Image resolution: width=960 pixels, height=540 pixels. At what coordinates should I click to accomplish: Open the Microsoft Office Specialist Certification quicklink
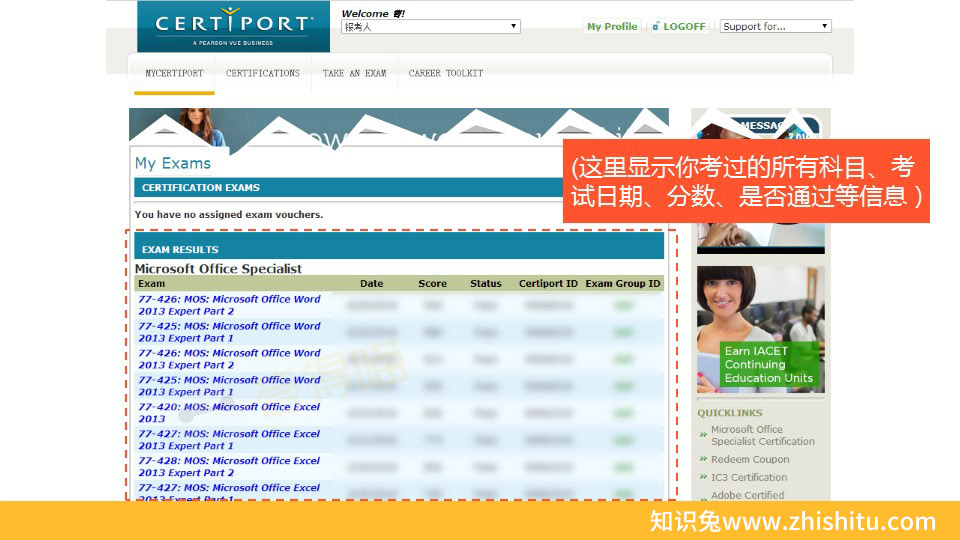tap(763, 435)
